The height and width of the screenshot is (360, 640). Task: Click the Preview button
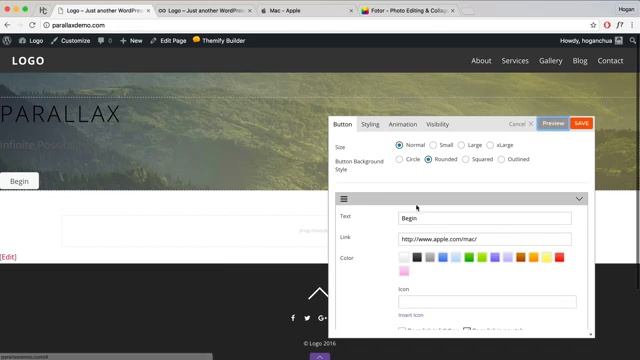click(x=553, y=123)
